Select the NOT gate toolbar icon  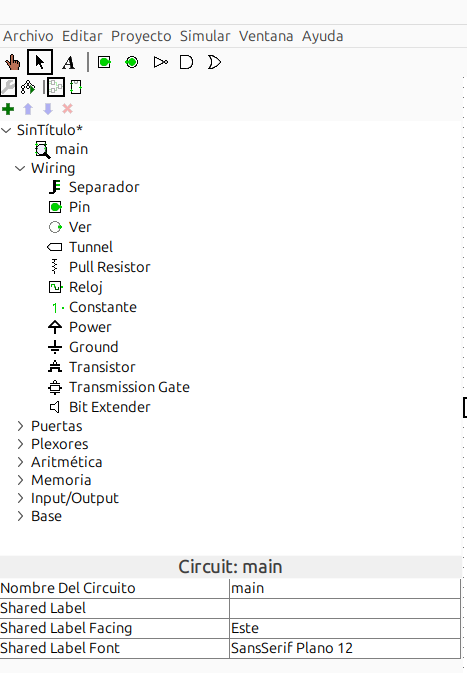pos(160,62)
